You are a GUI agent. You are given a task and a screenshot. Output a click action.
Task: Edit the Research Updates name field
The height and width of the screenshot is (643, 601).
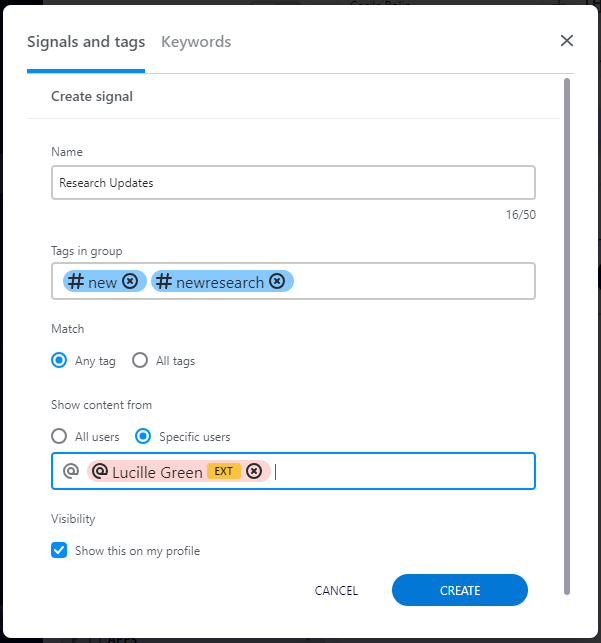[294, 182]
